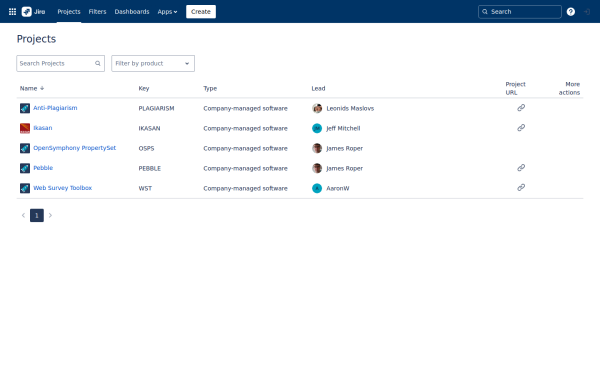Click the magnifier icon in Search Projects

coord(98,64)
